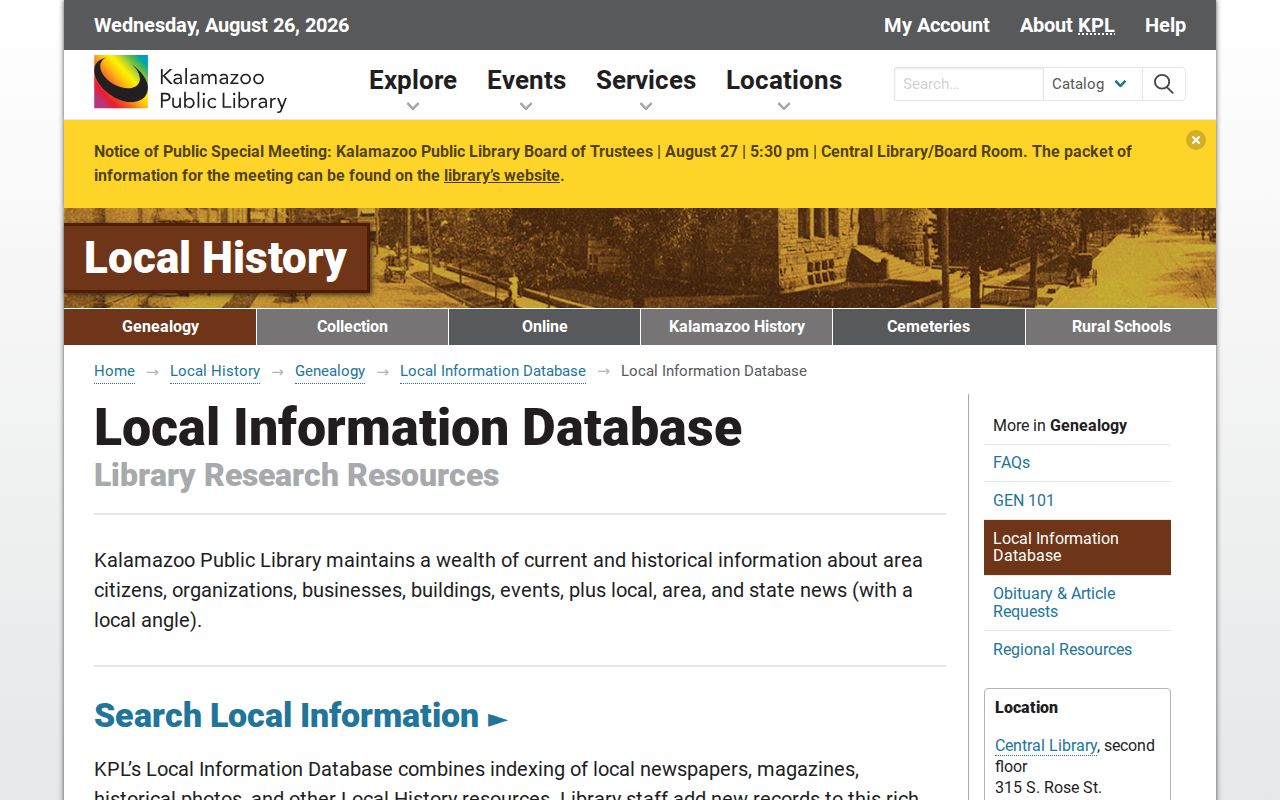The height and width of the screenshot is (800, 1280).
Task: Click the 'More in Genealogy' sidebar heading
Action: pos(1060,426)
